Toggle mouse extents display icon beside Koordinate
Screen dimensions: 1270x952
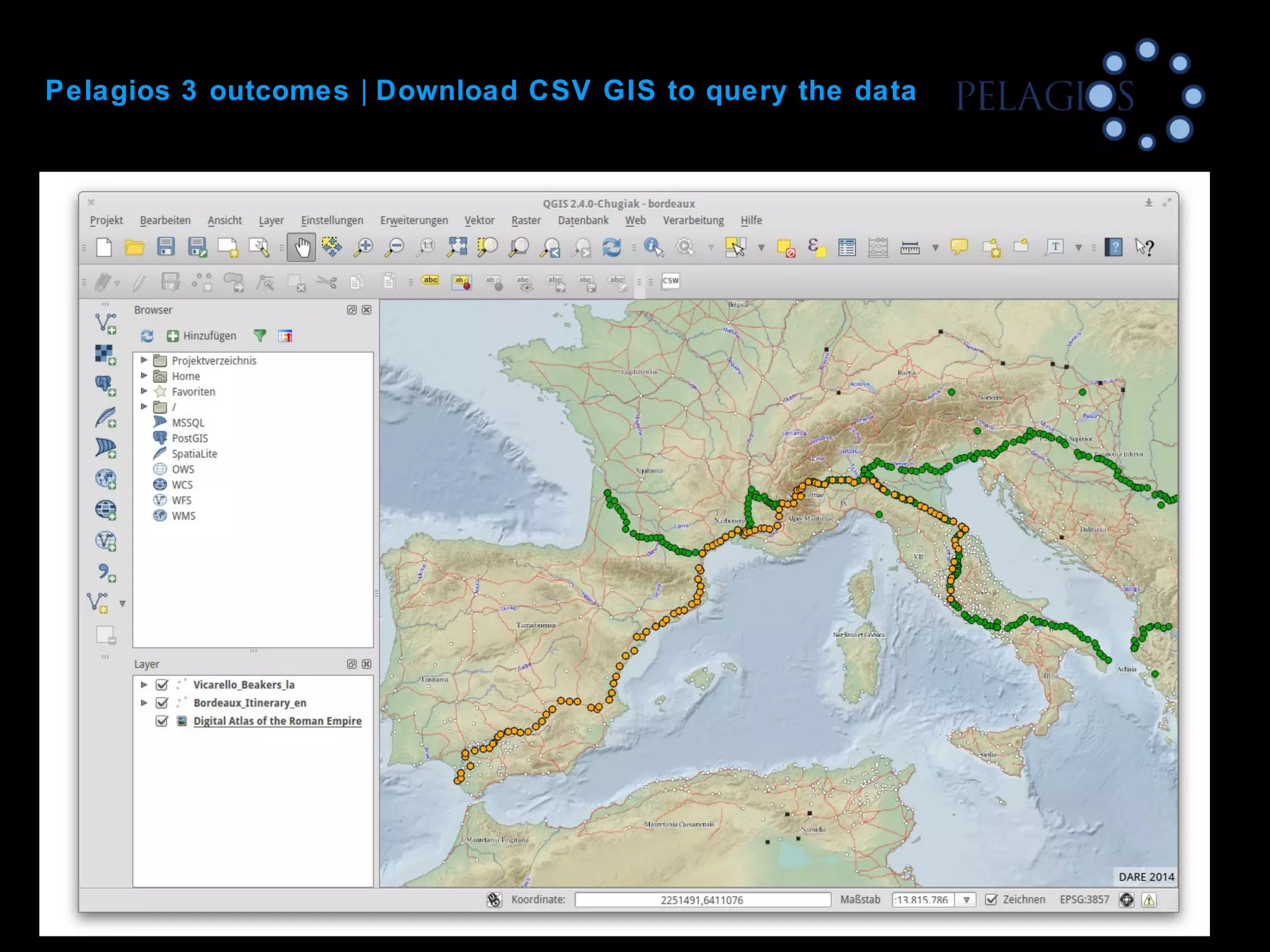(494, 900)
